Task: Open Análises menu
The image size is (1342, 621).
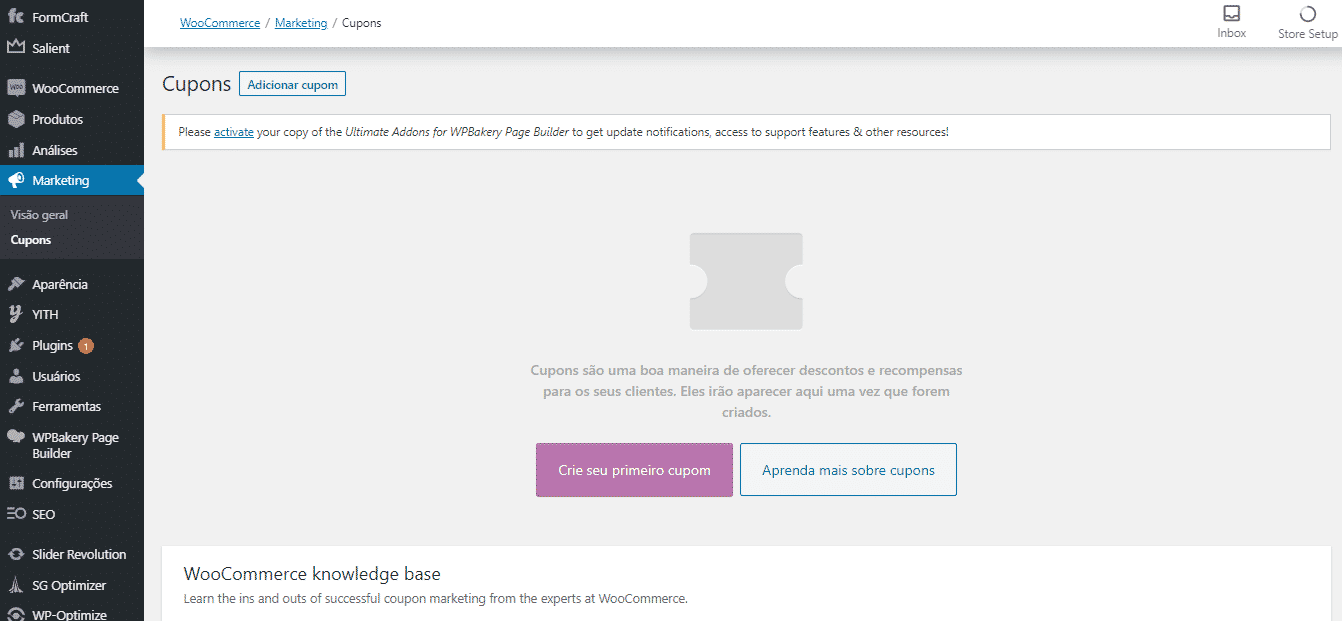Action: pos(72,150)
